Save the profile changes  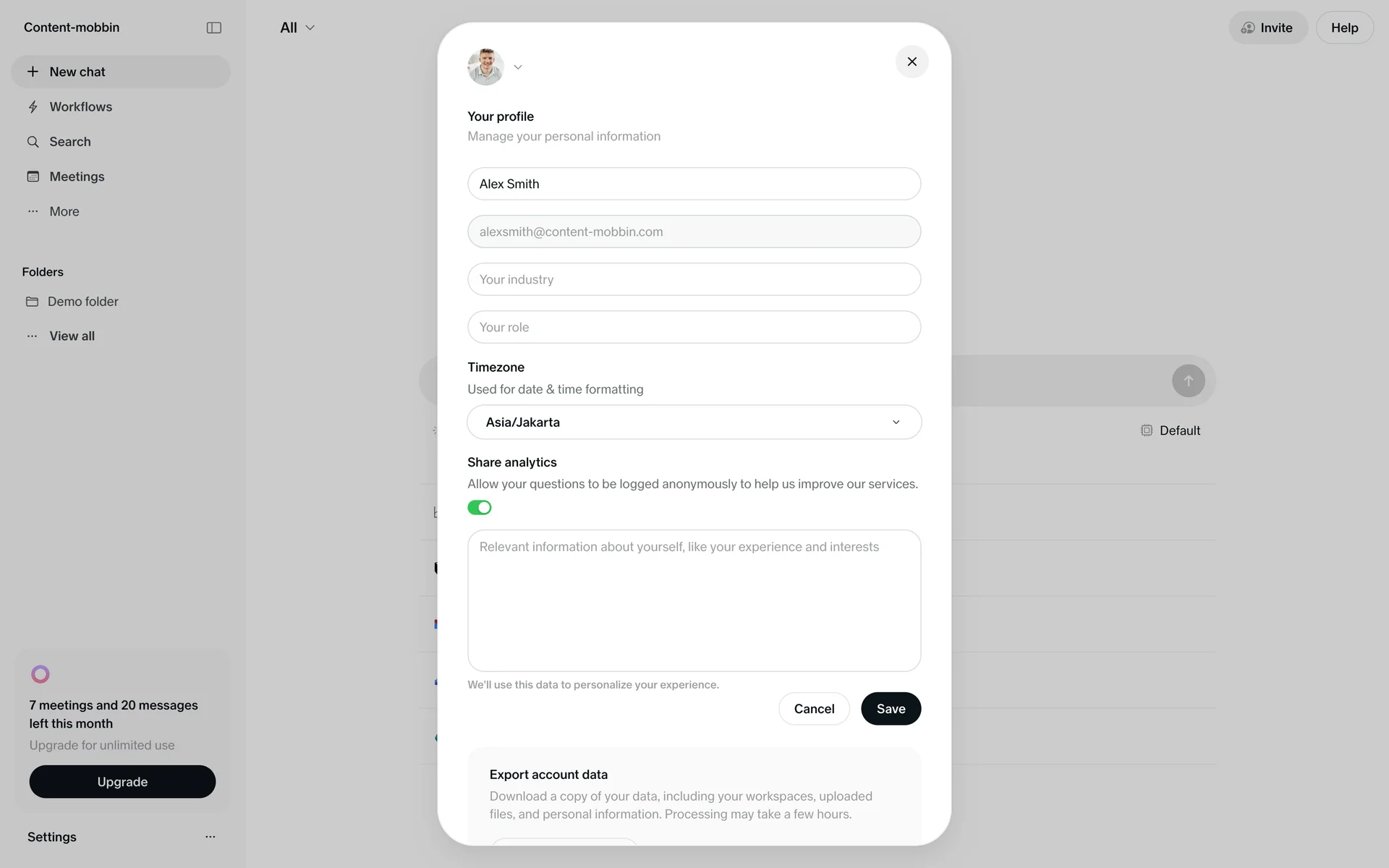pos(891,709)
